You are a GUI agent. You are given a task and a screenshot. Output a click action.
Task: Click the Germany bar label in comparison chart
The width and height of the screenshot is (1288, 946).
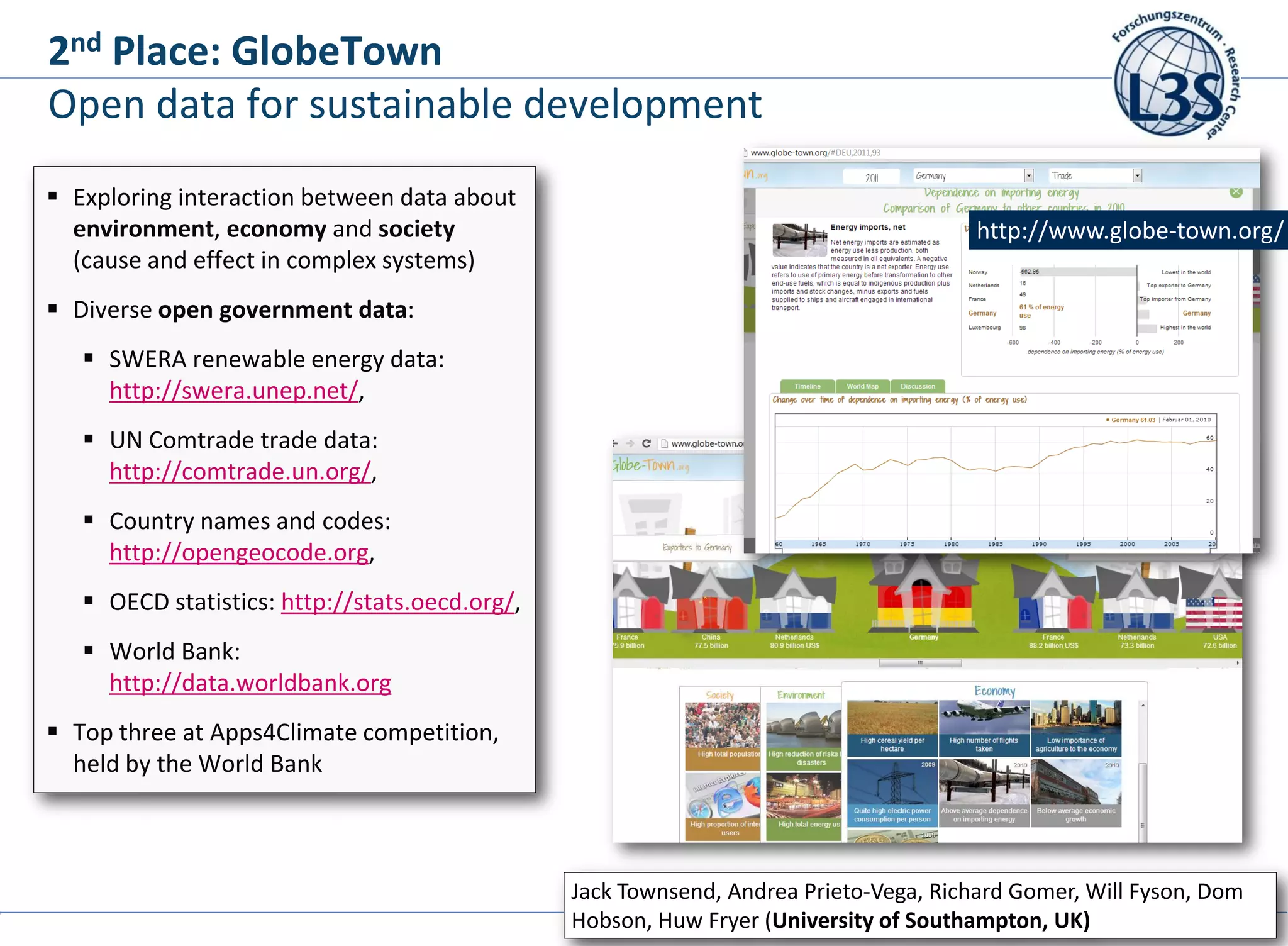[x=982, y=313]
